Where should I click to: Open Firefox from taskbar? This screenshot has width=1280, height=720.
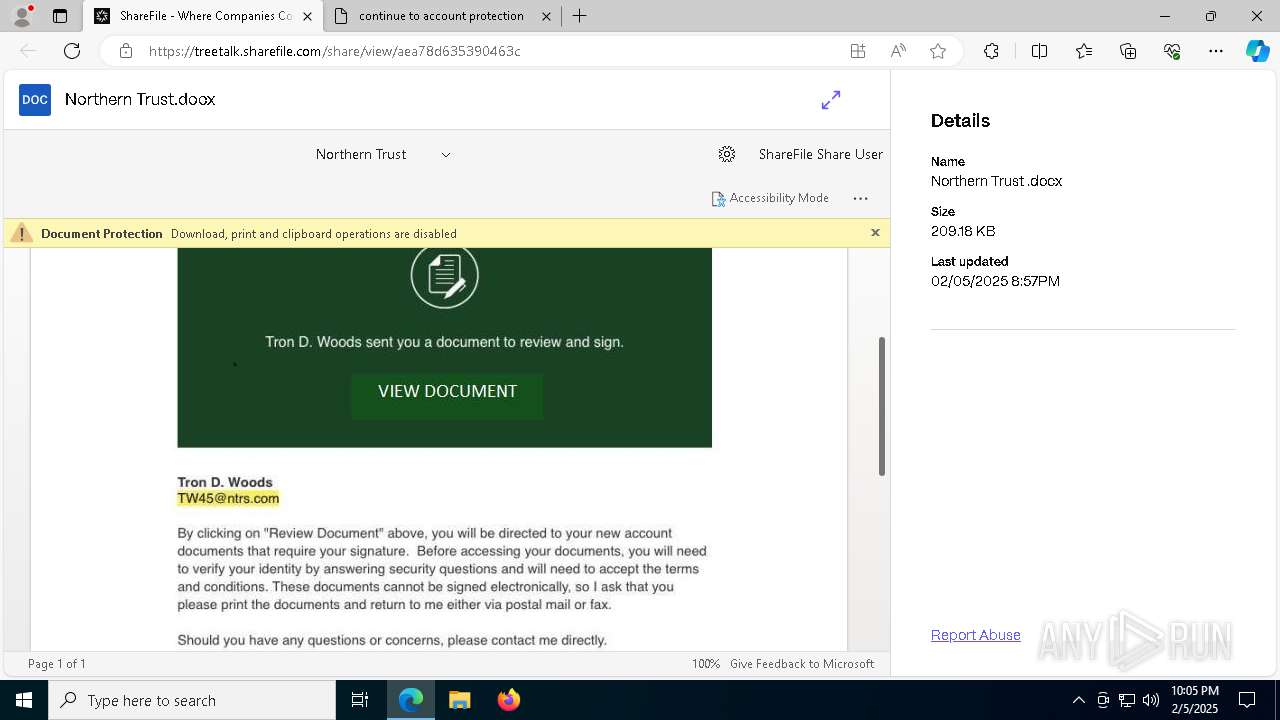click(x=509, y=700)
